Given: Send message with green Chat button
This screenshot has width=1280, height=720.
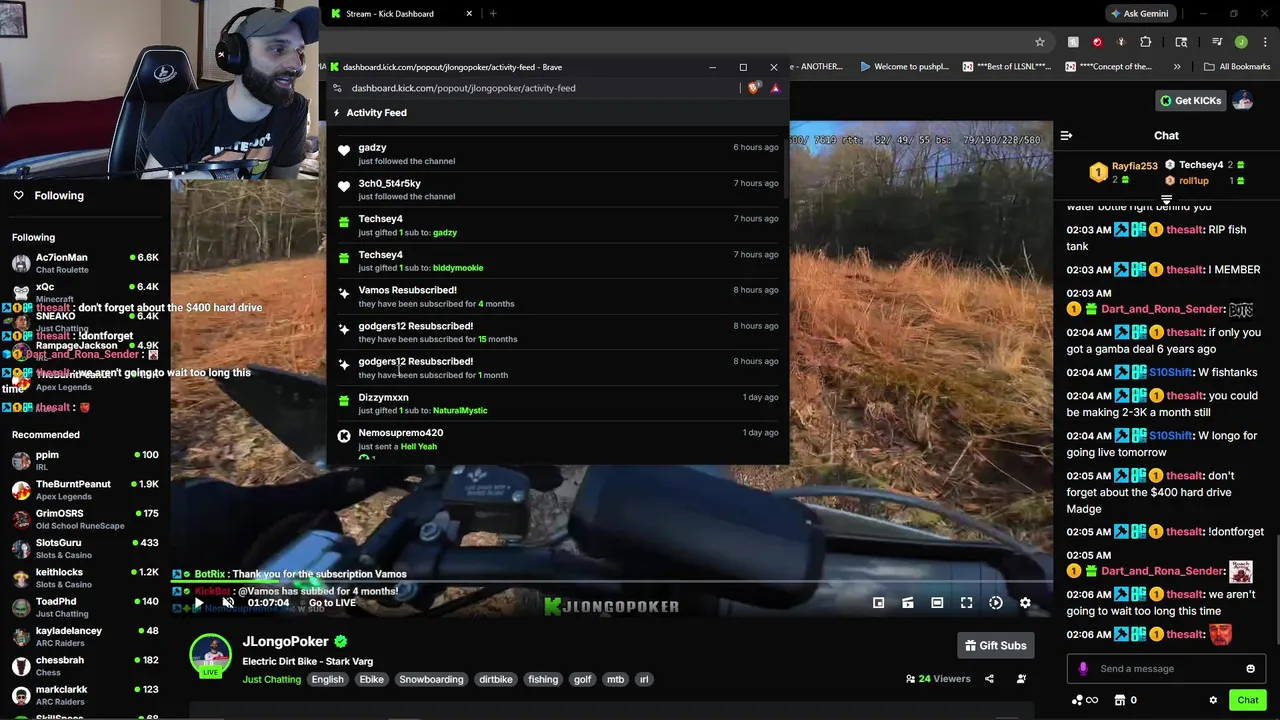Looking at the screenshot, I should click(1247, 700).
